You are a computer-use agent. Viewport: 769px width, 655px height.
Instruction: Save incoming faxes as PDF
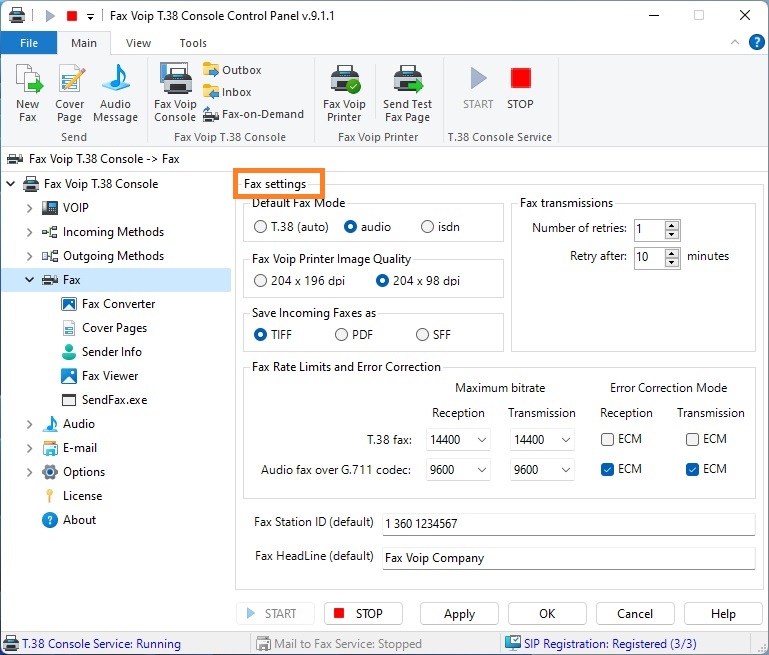click(341, 335)
